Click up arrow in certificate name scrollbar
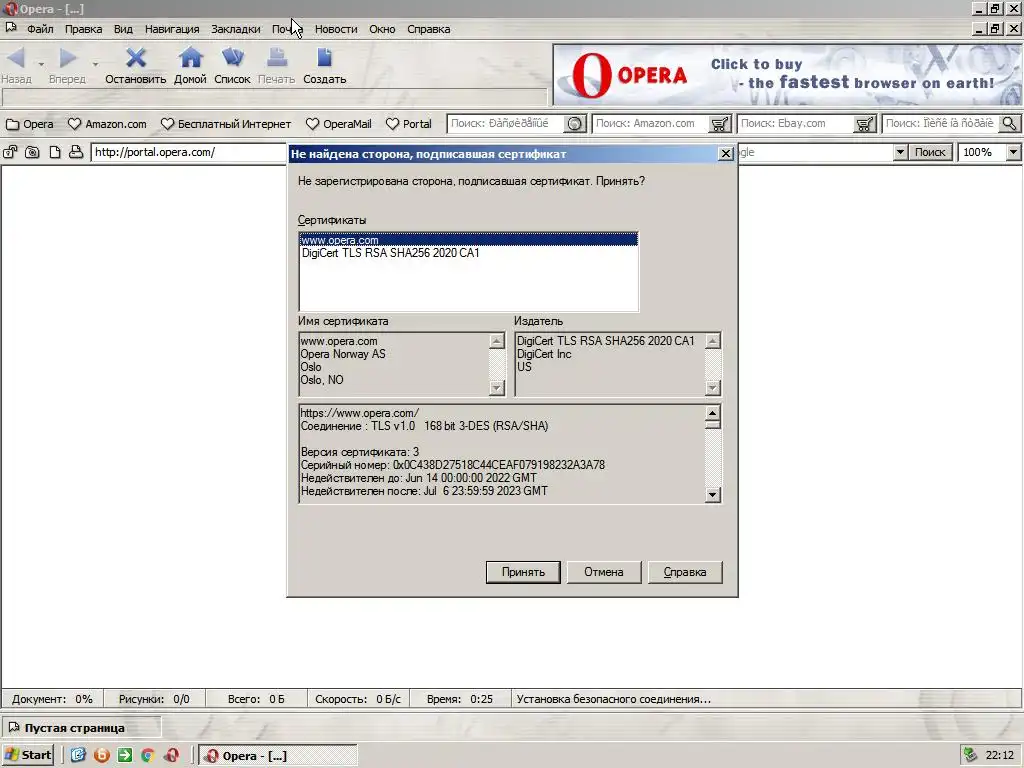 pos(497,341)
